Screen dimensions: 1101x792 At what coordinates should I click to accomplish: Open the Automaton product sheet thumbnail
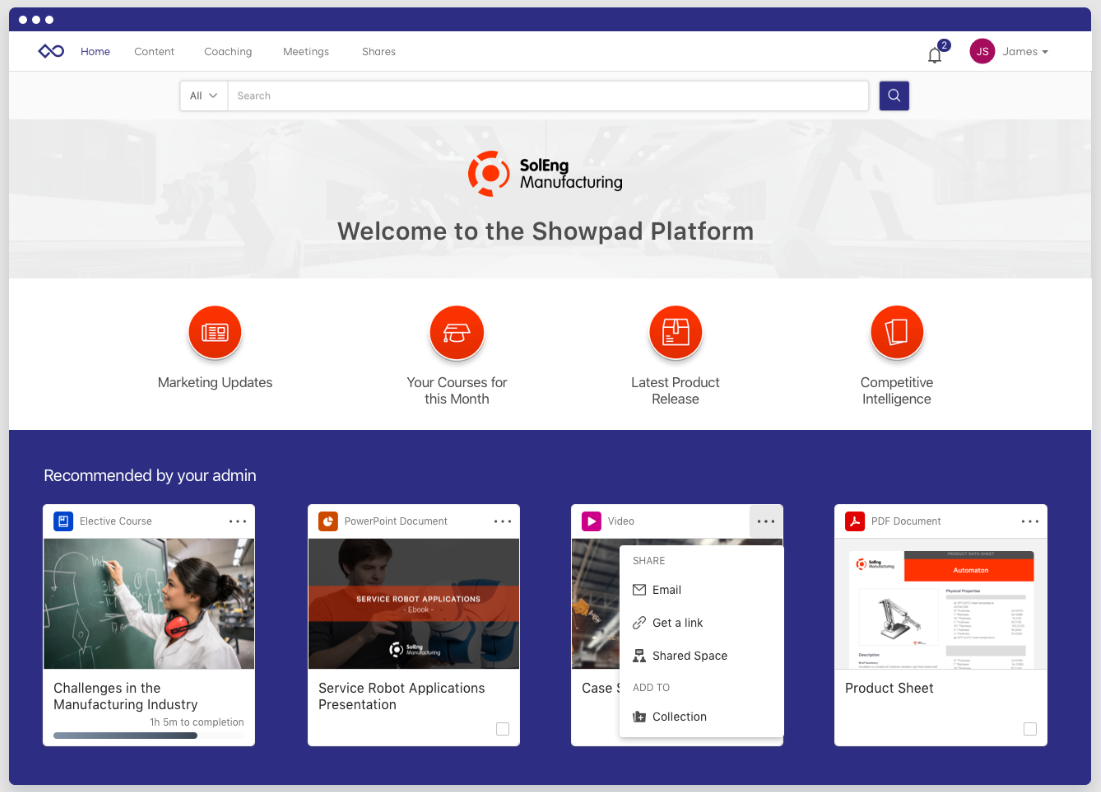(941, 604)
